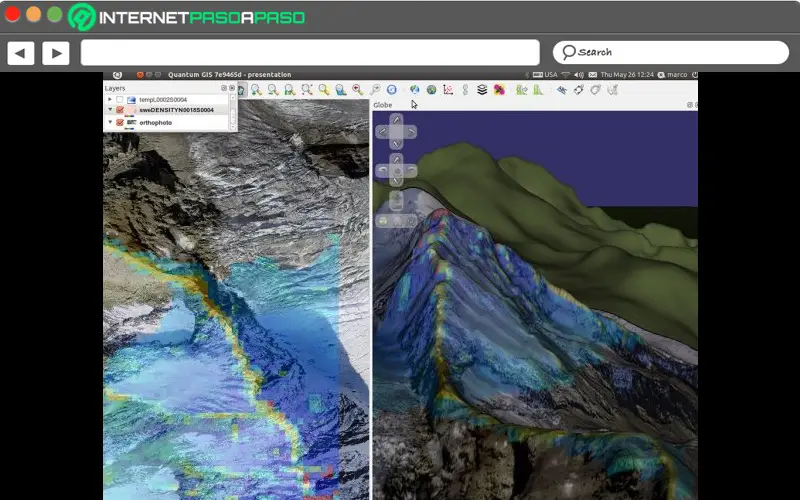This screenshot has height=500, width=800.
Task: Pan the globe view down arrow
Action: (x=396, y=144)
